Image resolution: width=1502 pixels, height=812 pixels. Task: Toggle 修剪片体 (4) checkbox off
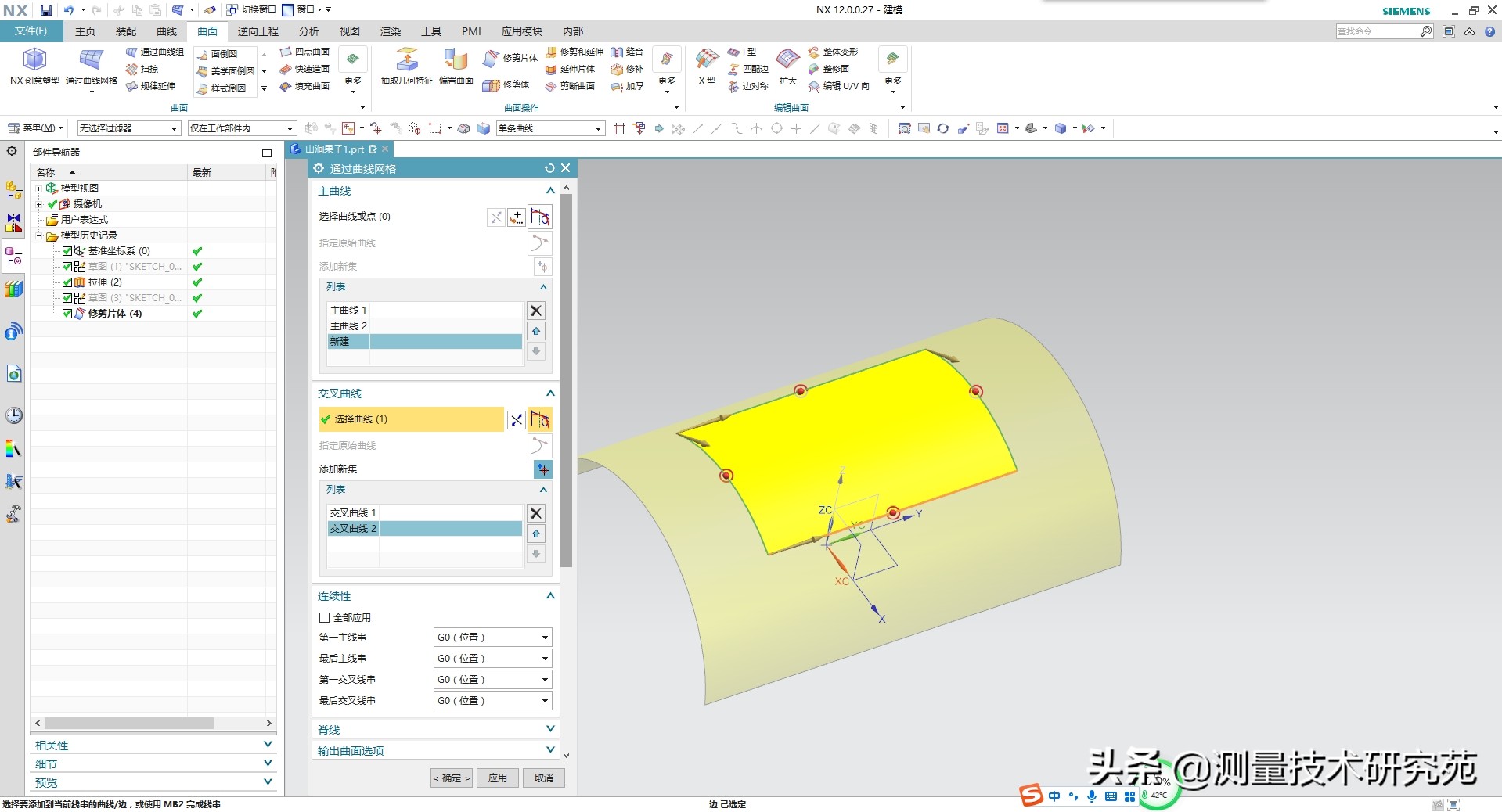point(67,313)
